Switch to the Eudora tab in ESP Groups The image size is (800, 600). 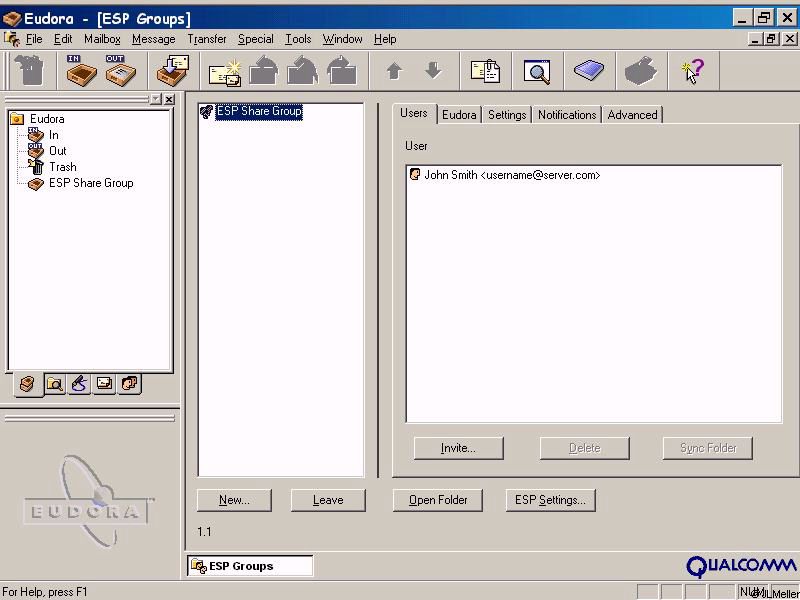tap(459, 115)
